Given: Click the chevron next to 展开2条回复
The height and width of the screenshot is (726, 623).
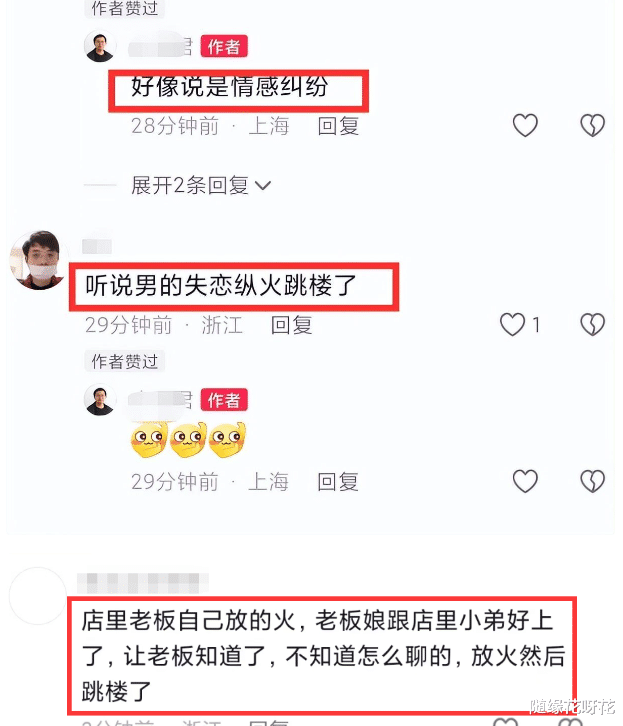Looking at the screenshot, I should pos(263,186).
